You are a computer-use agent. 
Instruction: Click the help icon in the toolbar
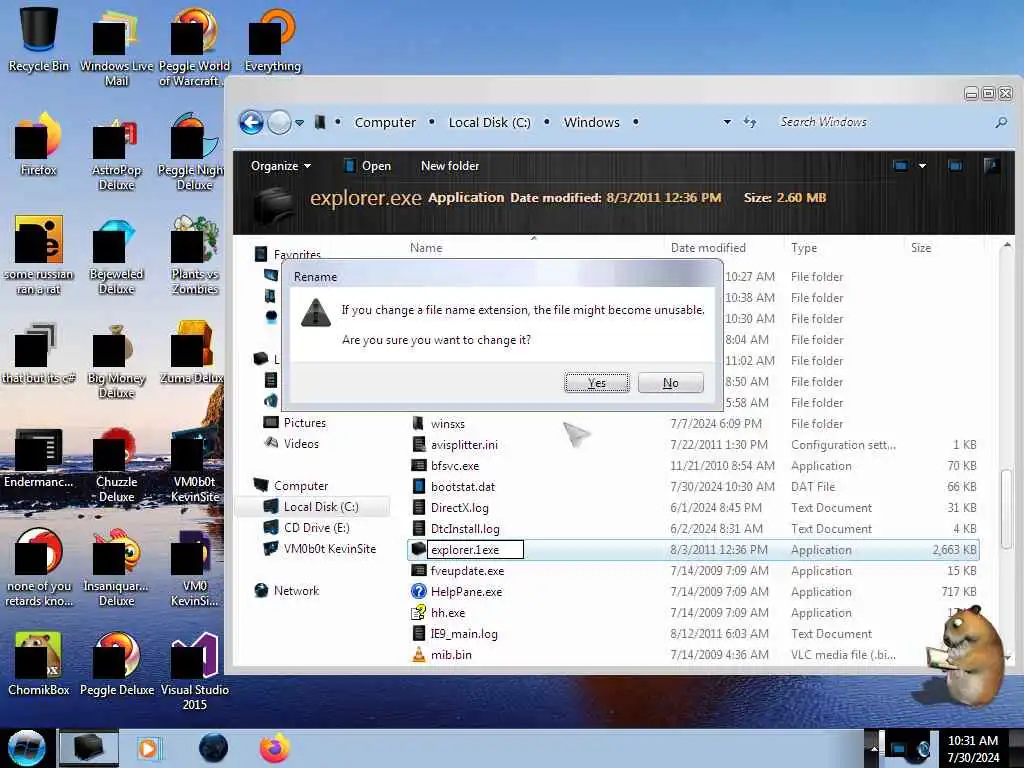(991, 166)
